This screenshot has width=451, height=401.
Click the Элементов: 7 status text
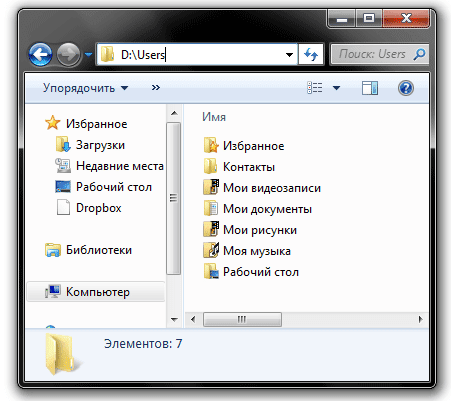click(x=143, y=343)
